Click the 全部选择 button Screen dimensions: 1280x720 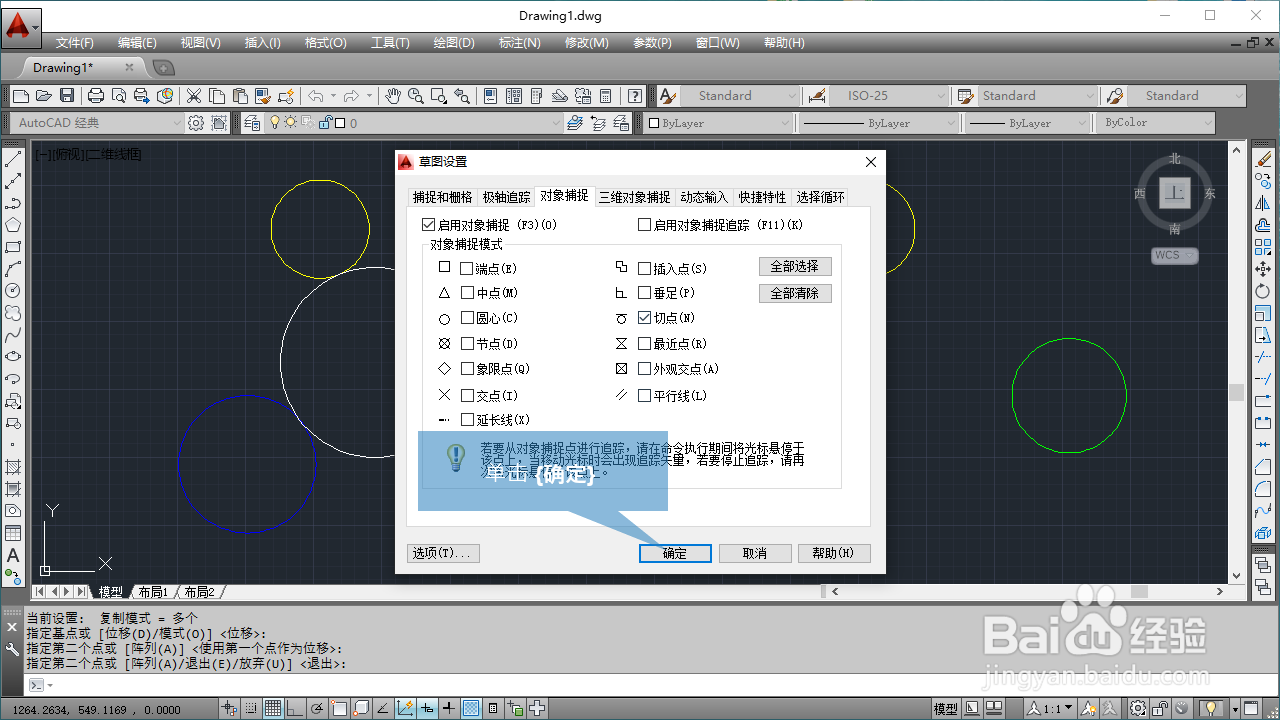pyautogui.click(x=795, y=267)
